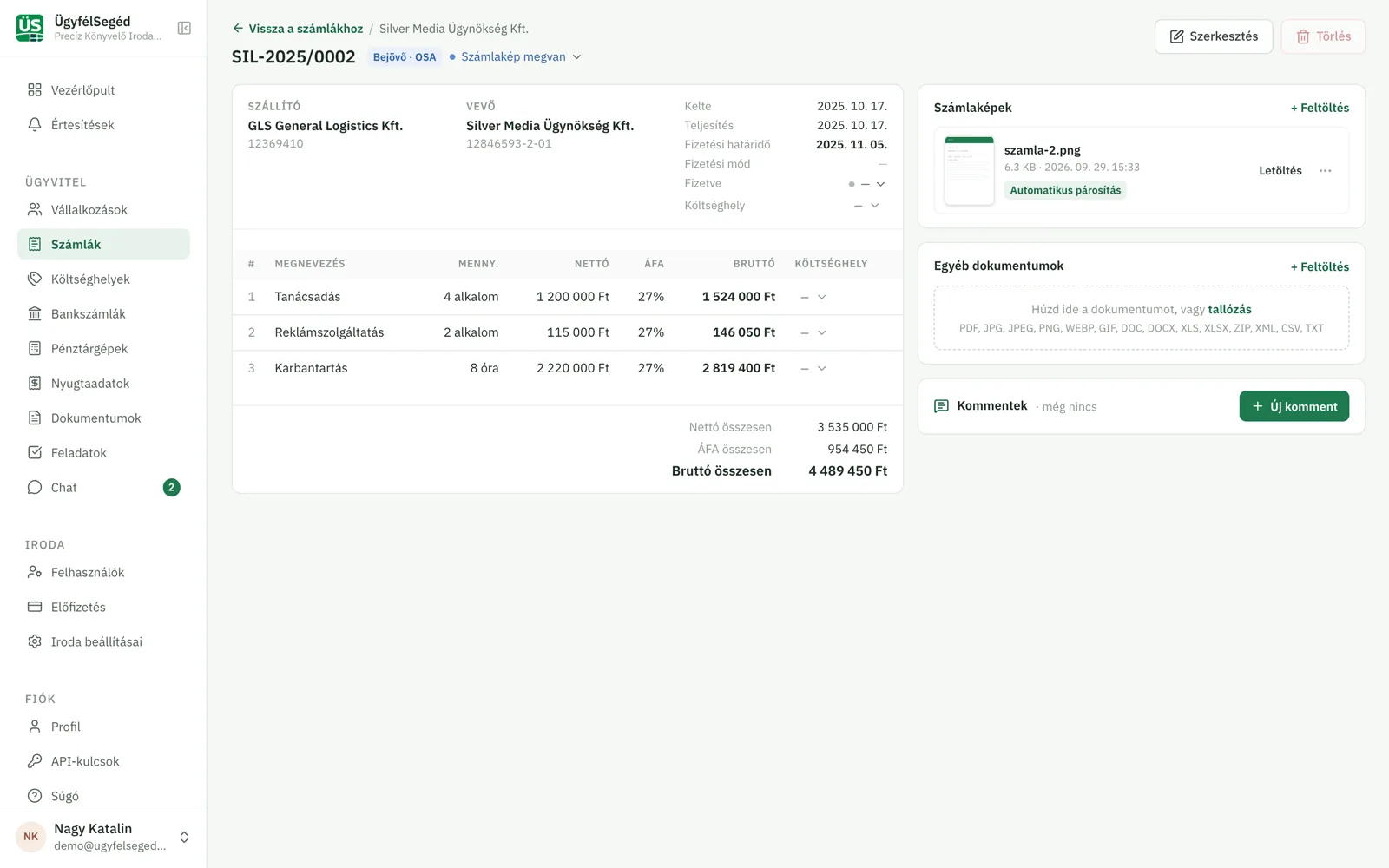Click the 4 489 450 Ft gross total
Image resolution: width=1389 pixels, height=868 pixels.
coord(848,471)
